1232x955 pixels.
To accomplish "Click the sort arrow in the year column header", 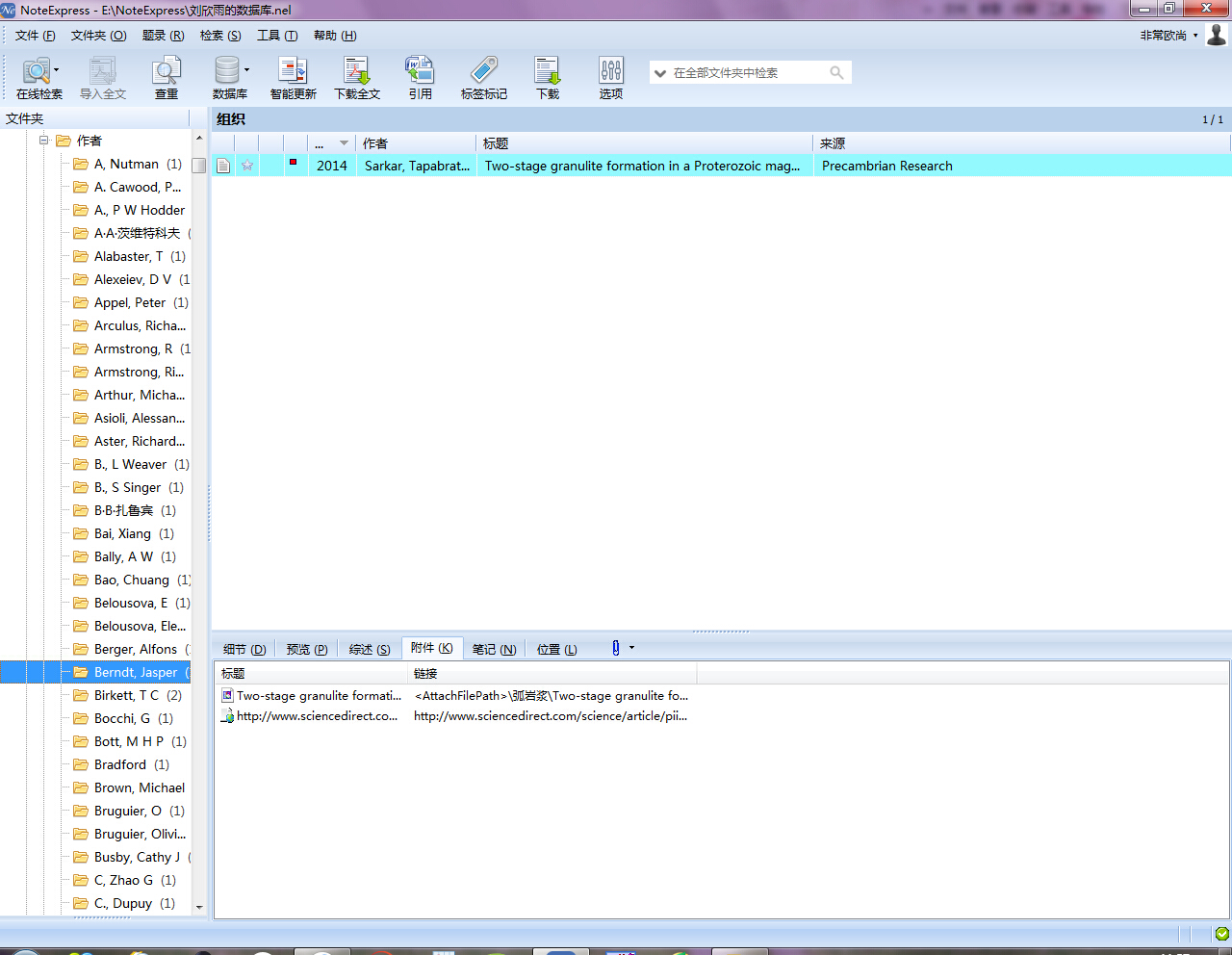I will coord(344,143).
